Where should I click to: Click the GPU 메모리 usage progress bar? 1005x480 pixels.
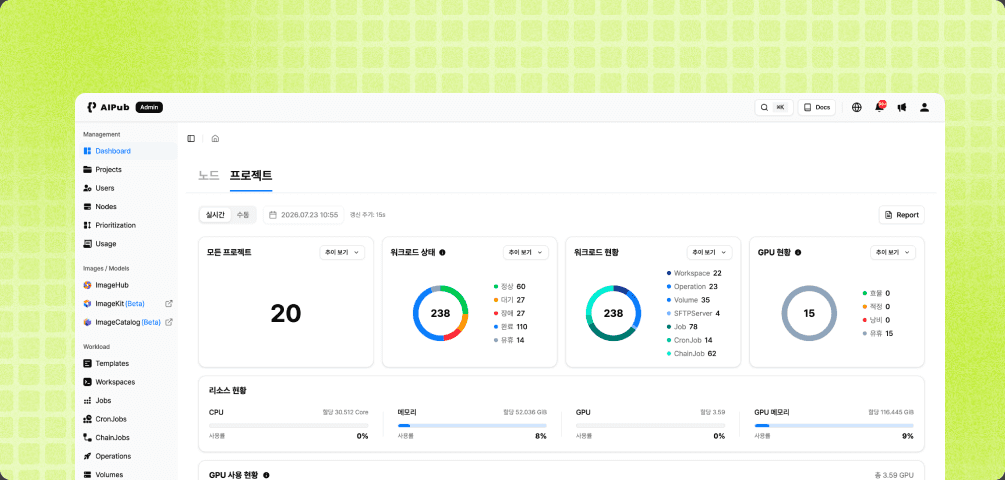coord(834,426)
